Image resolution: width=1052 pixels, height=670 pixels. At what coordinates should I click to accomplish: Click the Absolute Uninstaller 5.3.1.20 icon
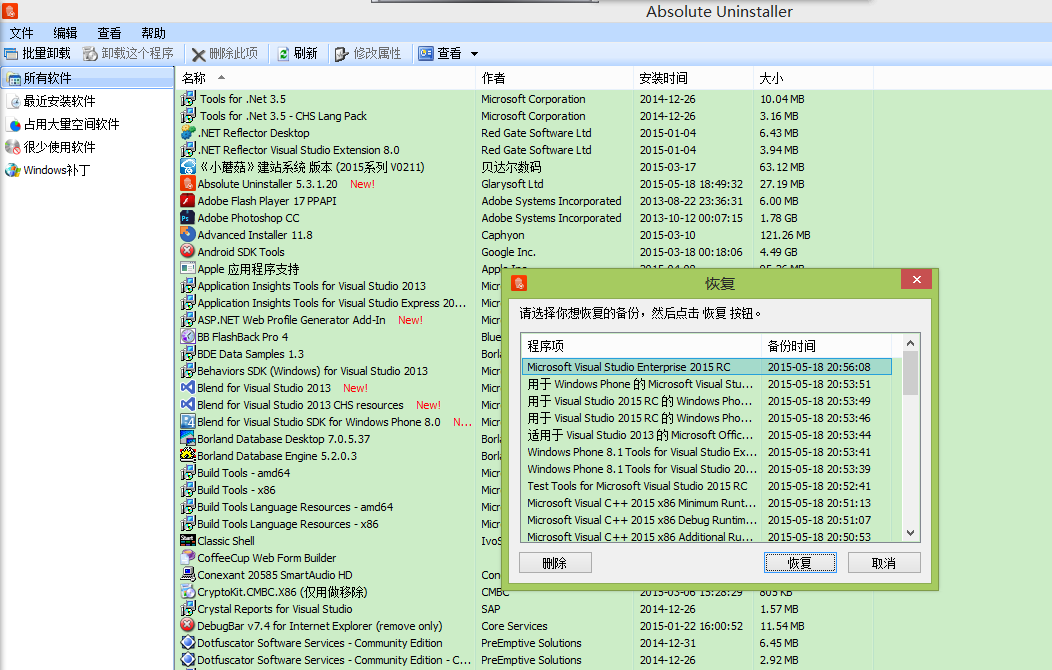(188, 184)
